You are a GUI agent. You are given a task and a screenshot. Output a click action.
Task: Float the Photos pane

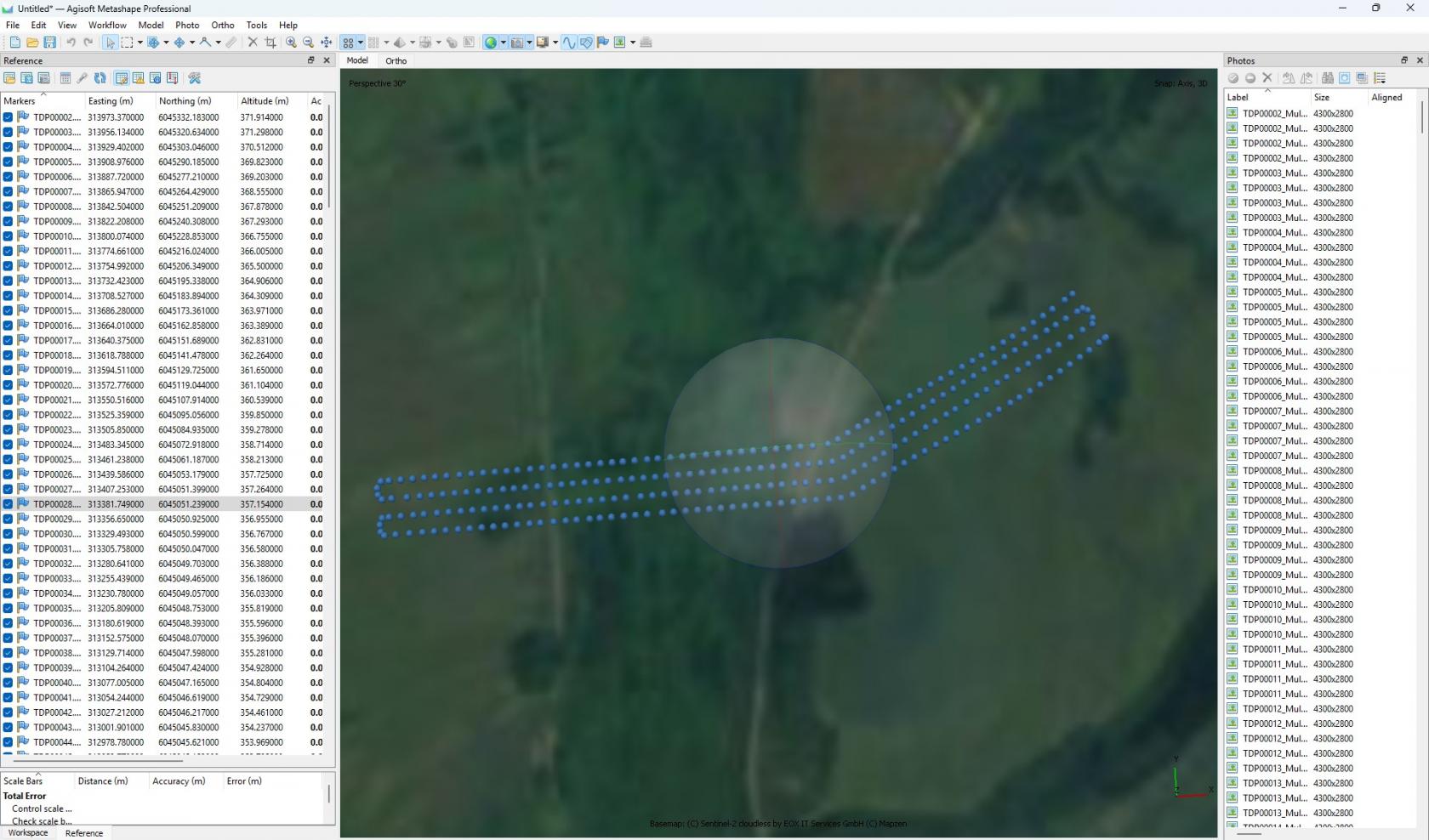tap(1404, 60)
